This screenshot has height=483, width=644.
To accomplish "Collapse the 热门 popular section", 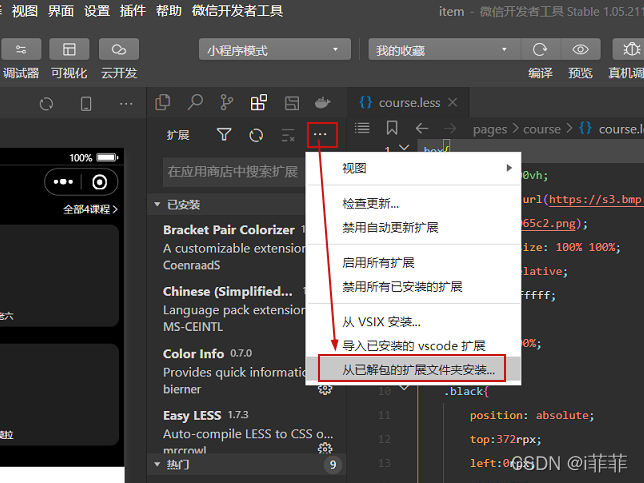I will pyautogui.click(x=246, y=465).
